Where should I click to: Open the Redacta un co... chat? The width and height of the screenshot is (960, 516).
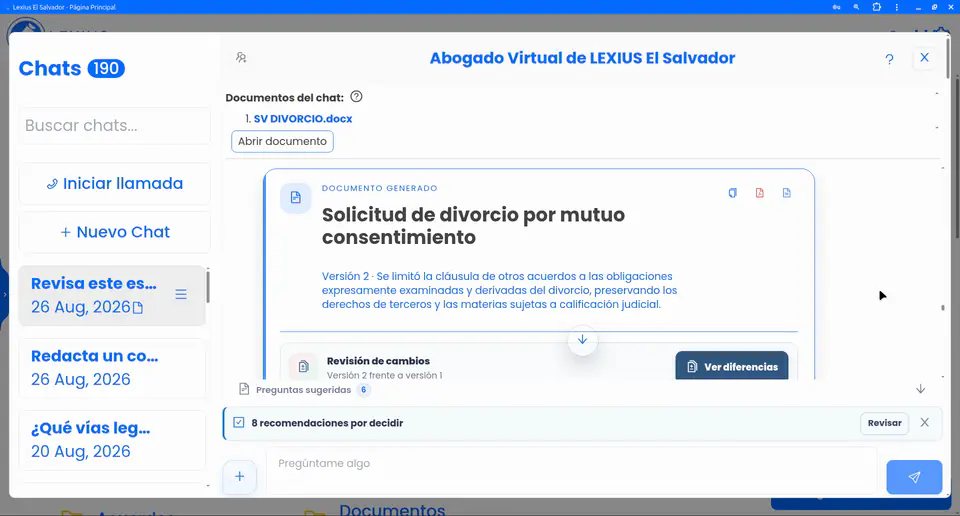pos(112,367)
